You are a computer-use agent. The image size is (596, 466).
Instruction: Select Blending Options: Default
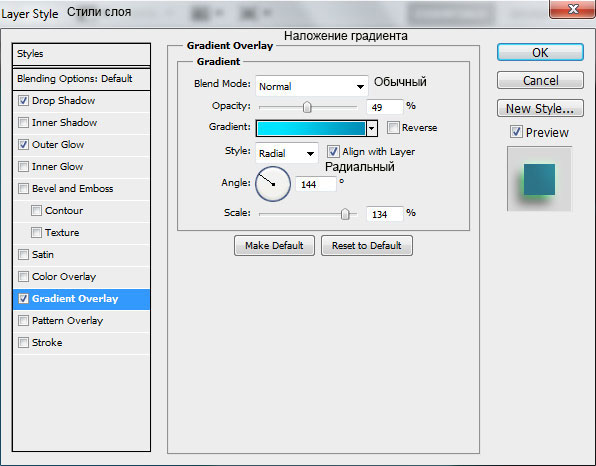click(x=81, y=79)
